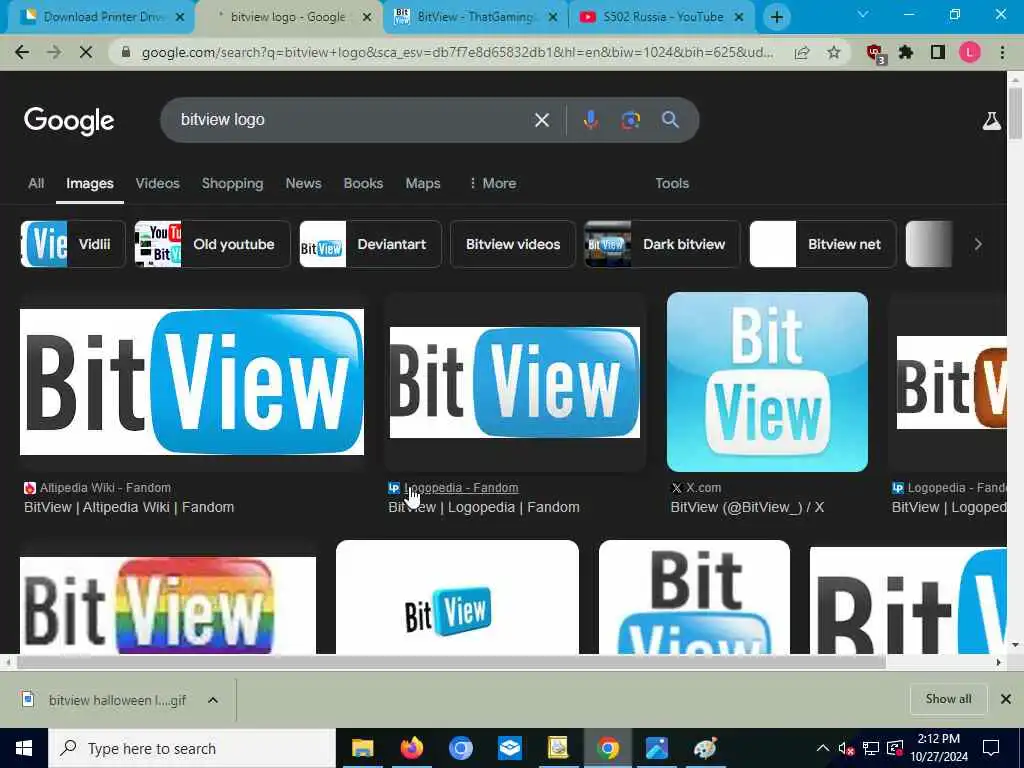Clear the search box text

(541, 120)
